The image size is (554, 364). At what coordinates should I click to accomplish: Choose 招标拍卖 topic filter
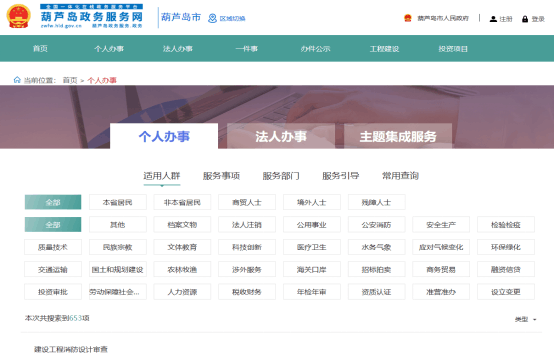click(376, 269)
